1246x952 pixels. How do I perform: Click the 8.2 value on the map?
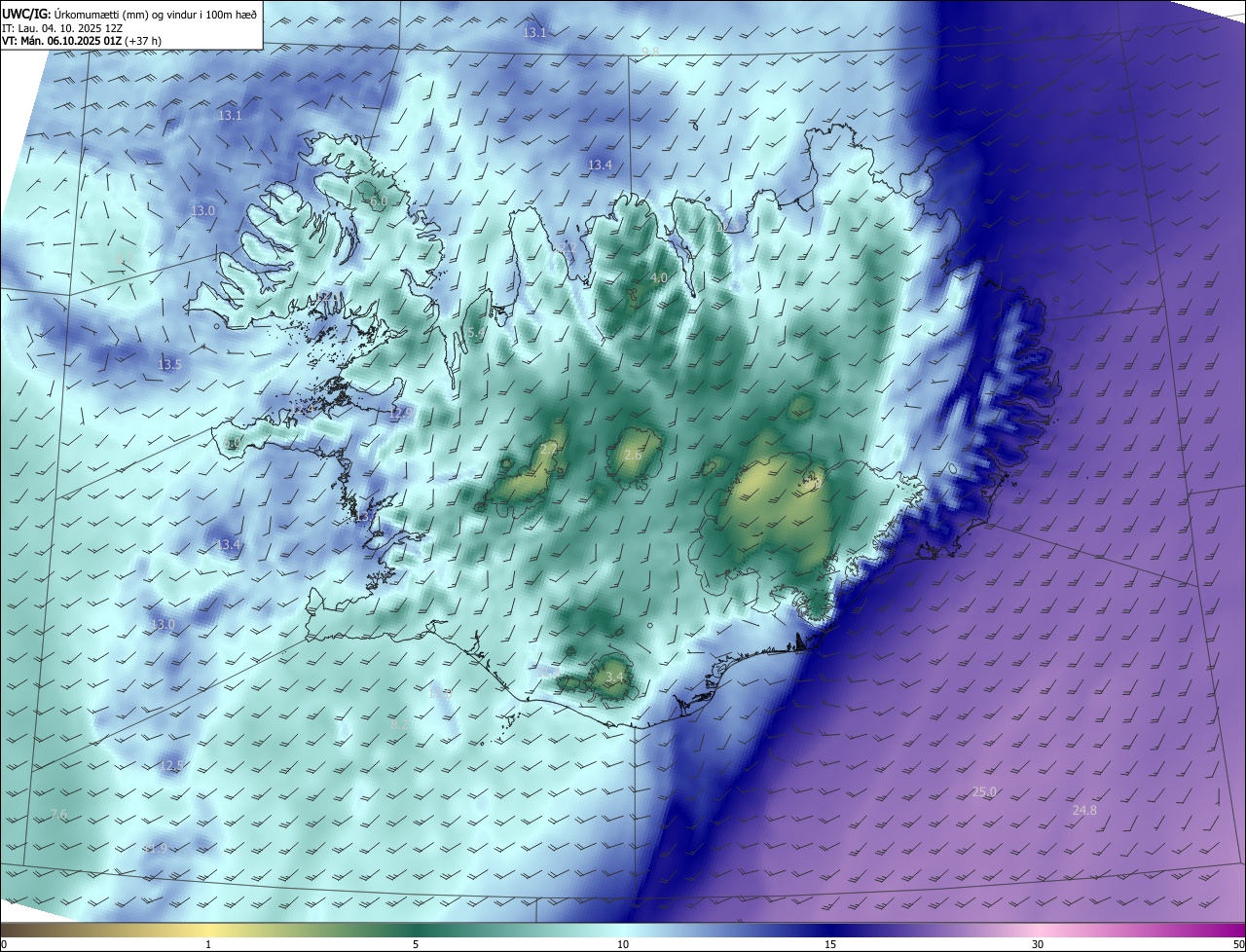[399, 725]
